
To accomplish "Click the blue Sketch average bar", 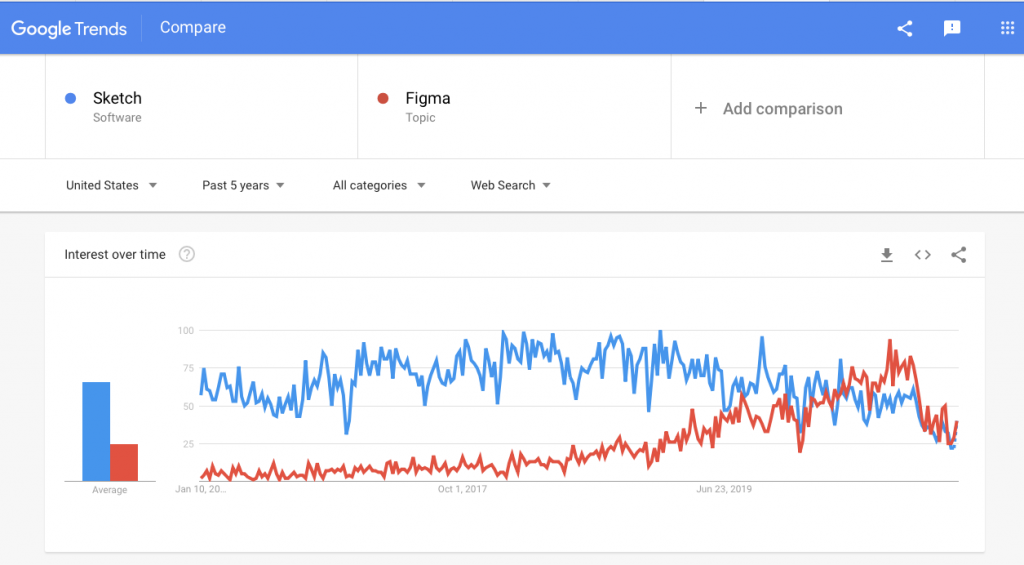I will tap(96, 432).
